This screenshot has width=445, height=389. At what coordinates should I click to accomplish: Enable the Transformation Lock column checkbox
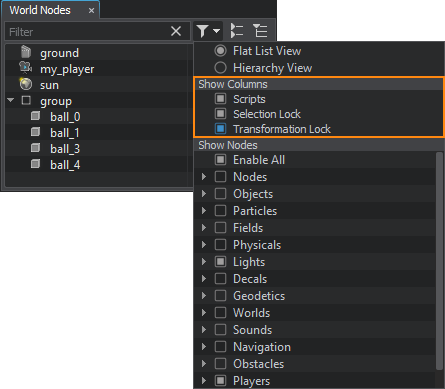(220, 129)
